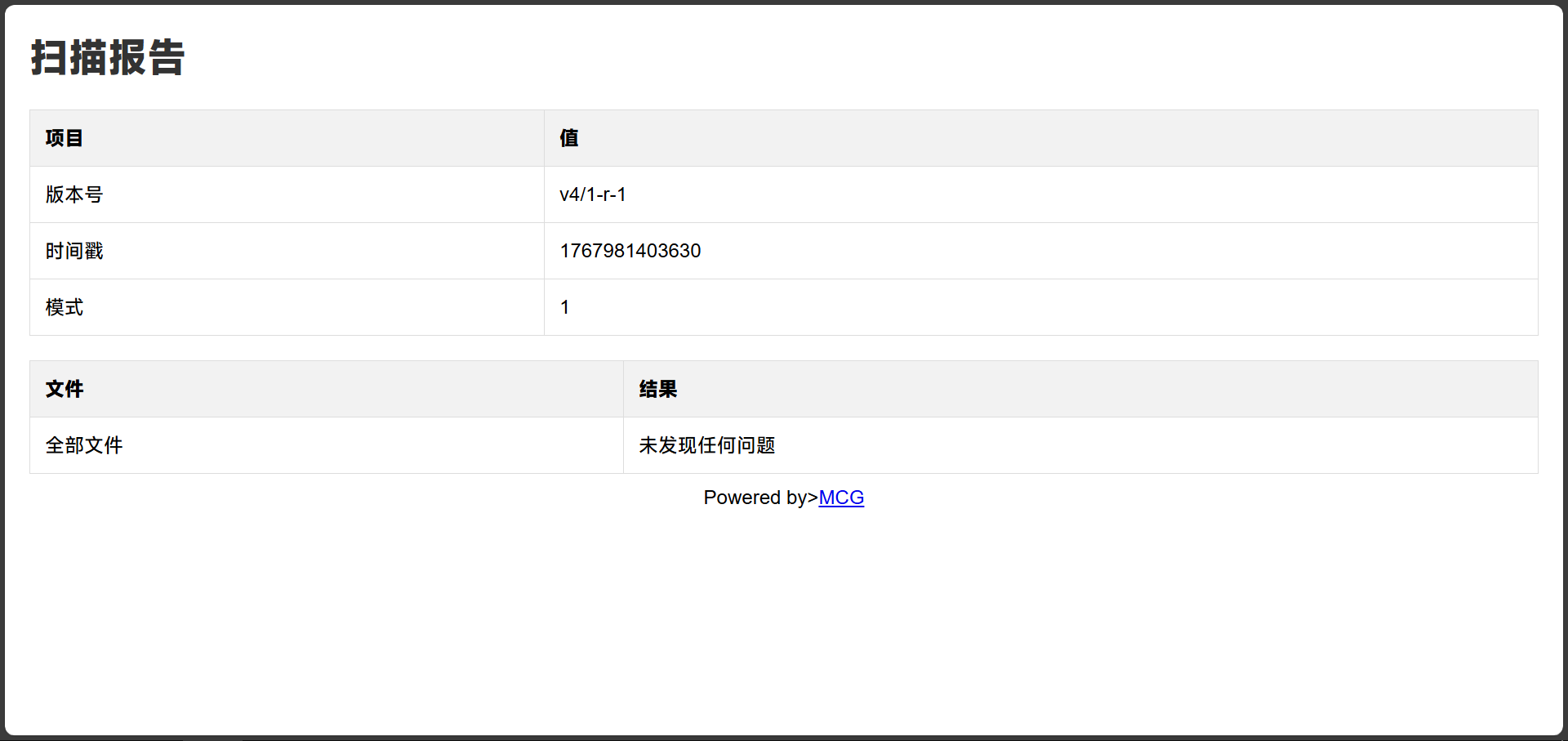Click the 时间戳 label cell
Image resolution: width=1568 pixels, height=741 pixels.
[x=74, y=251]
